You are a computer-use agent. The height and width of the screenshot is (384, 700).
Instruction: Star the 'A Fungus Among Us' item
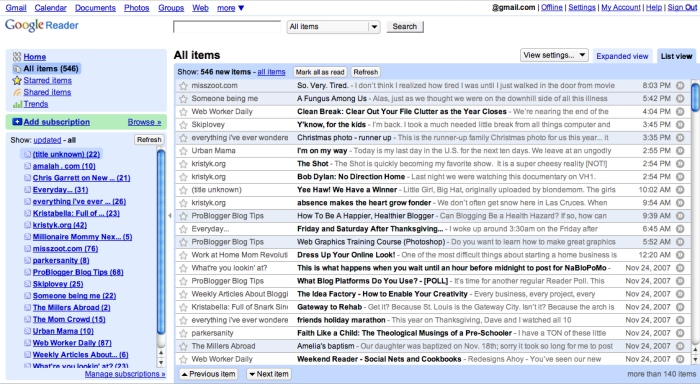point(183,99)
